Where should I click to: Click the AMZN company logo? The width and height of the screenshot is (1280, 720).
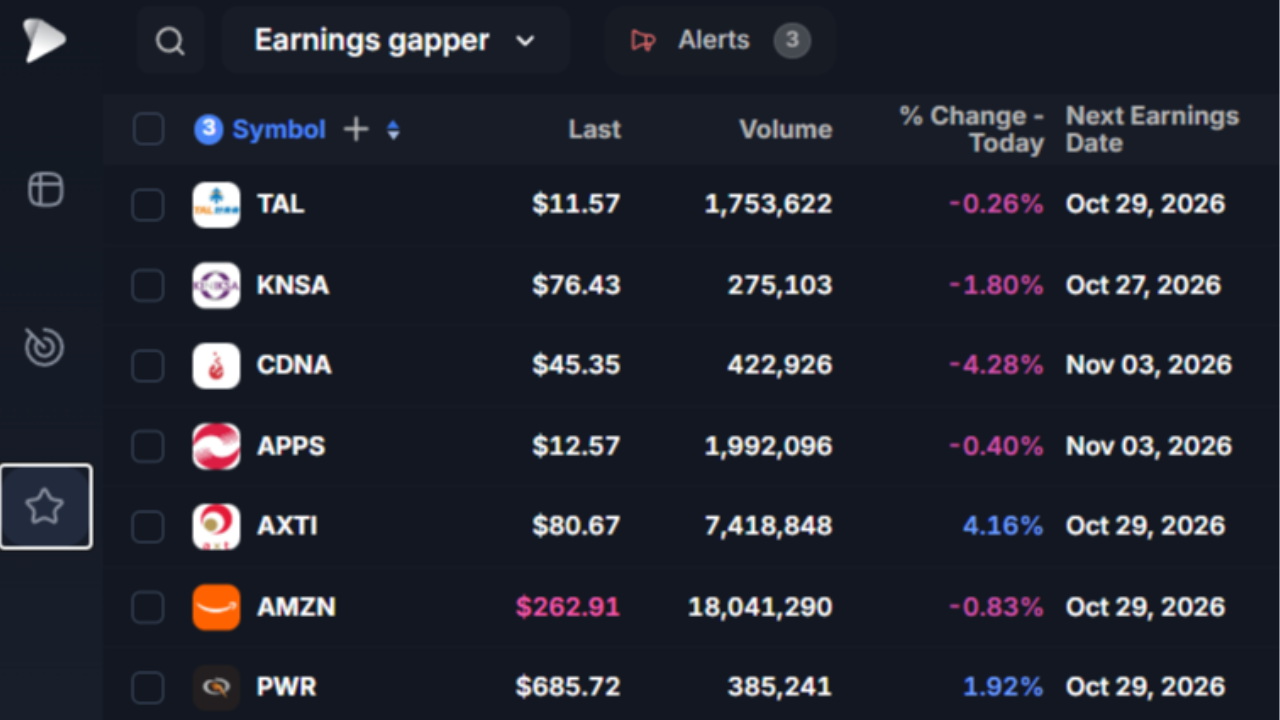[x=216, y=607]
